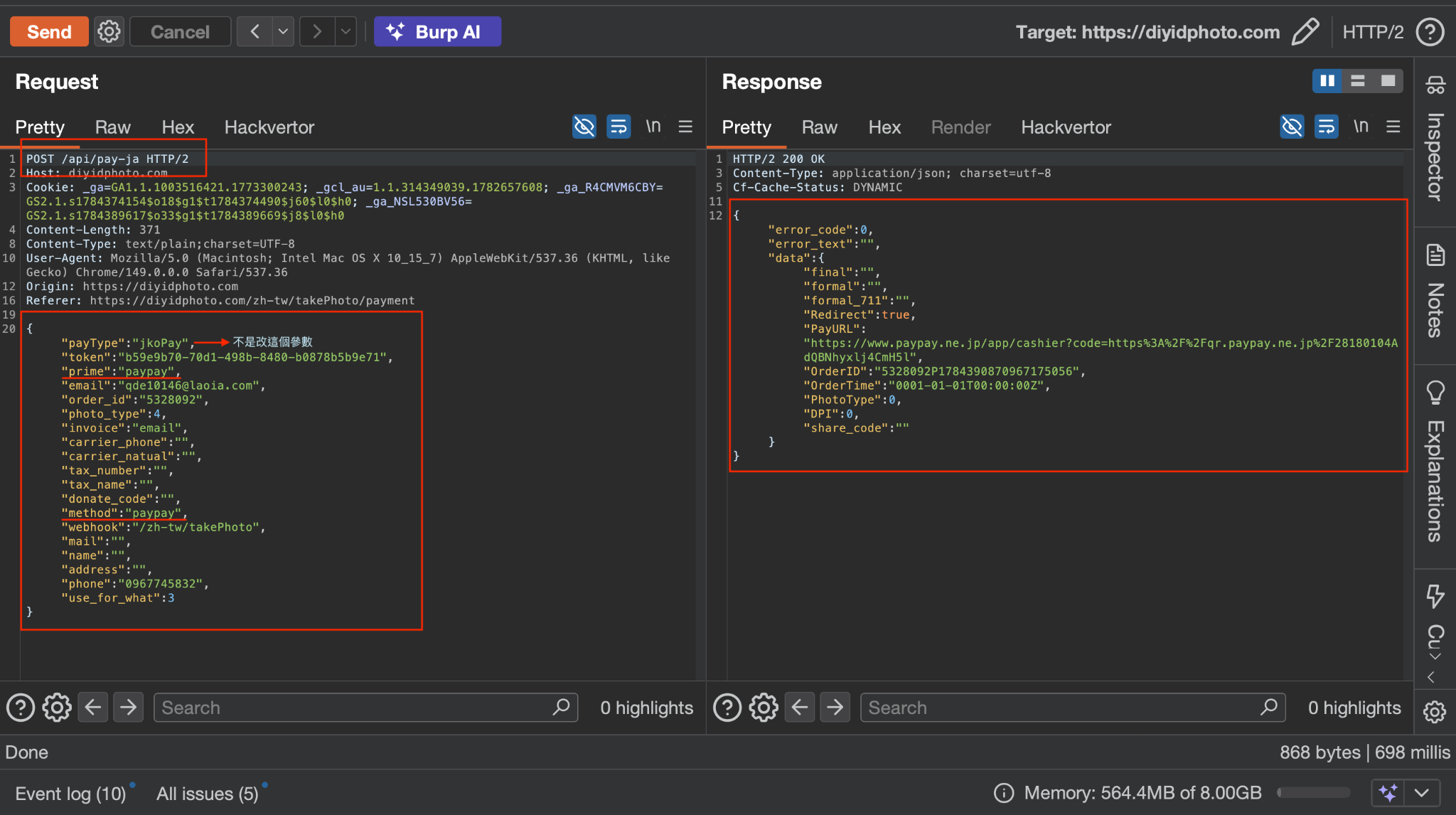Open the Burp AI status bar icon
This screenshot has width=1456, height=815.
point(1388,793)
